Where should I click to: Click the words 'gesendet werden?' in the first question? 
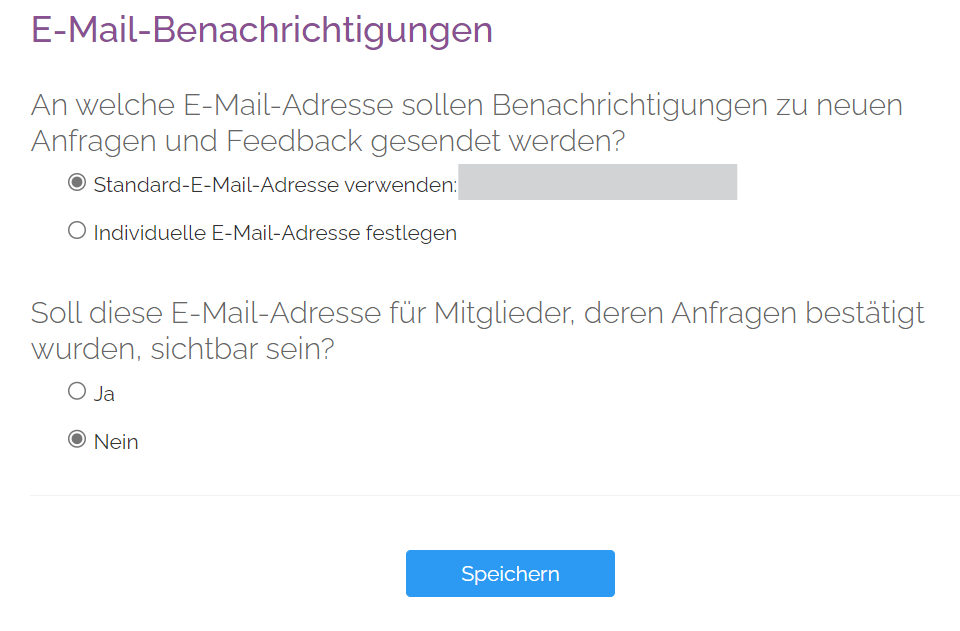(x=497, y=141)
